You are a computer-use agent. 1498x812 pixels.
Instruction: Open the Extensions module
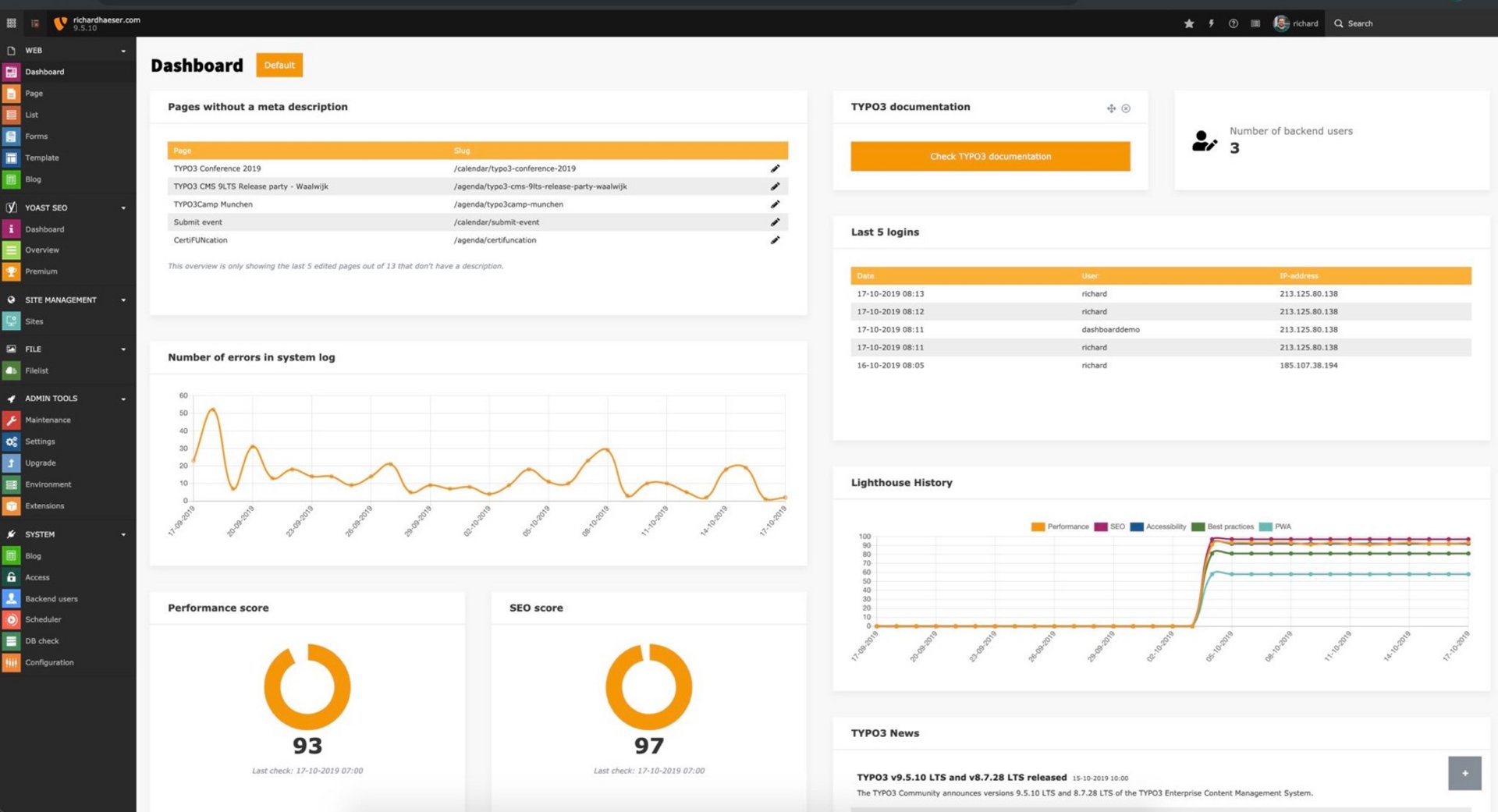click(x=68, y=506)
